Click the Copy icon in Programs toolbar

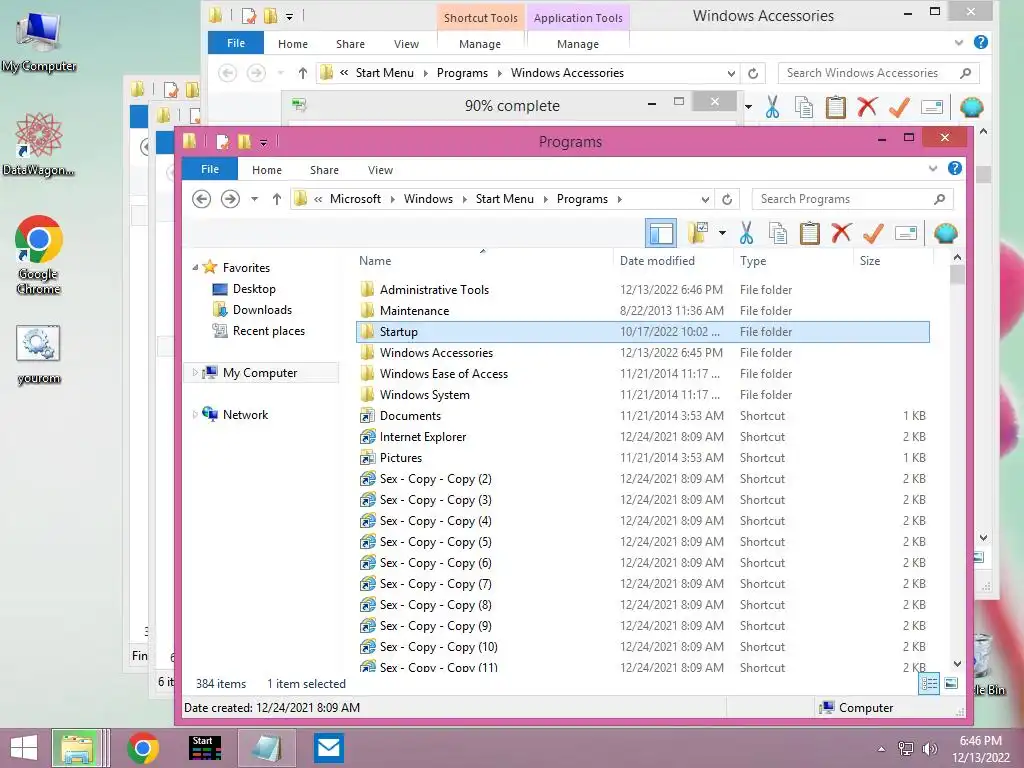778,233
